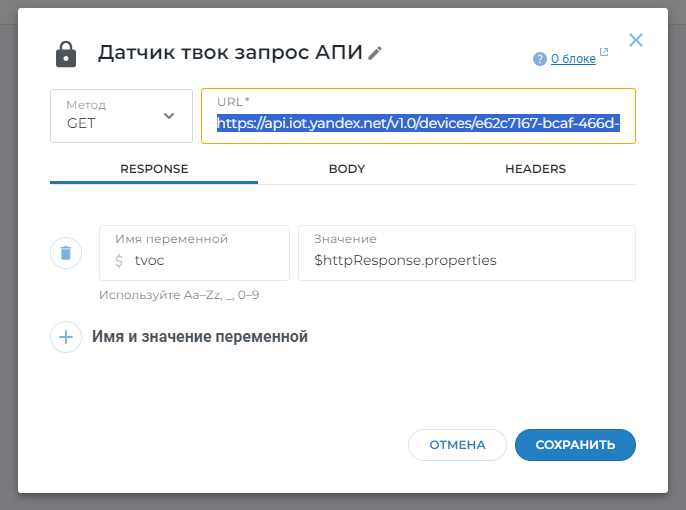Add a variable with the plus icon
Screen dimensions: 686x510
pos(66,337)
